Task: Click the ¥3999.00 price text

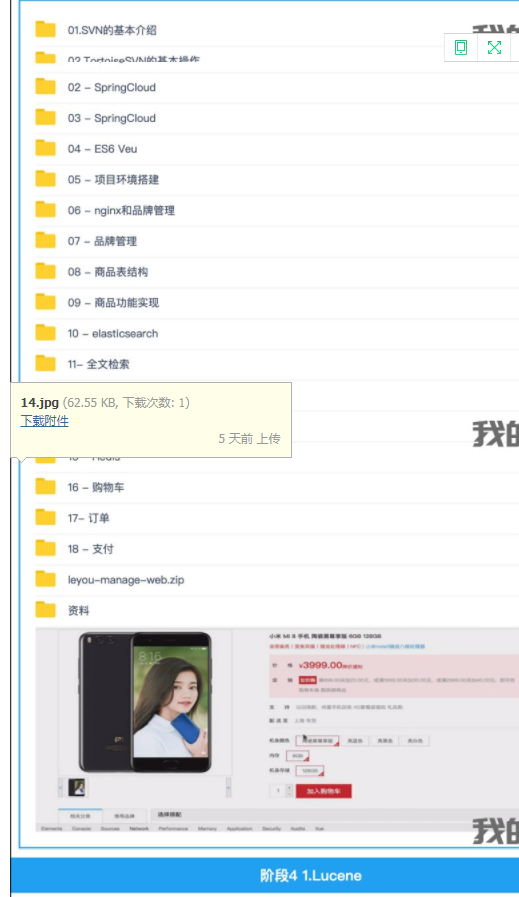Action: 320,665
